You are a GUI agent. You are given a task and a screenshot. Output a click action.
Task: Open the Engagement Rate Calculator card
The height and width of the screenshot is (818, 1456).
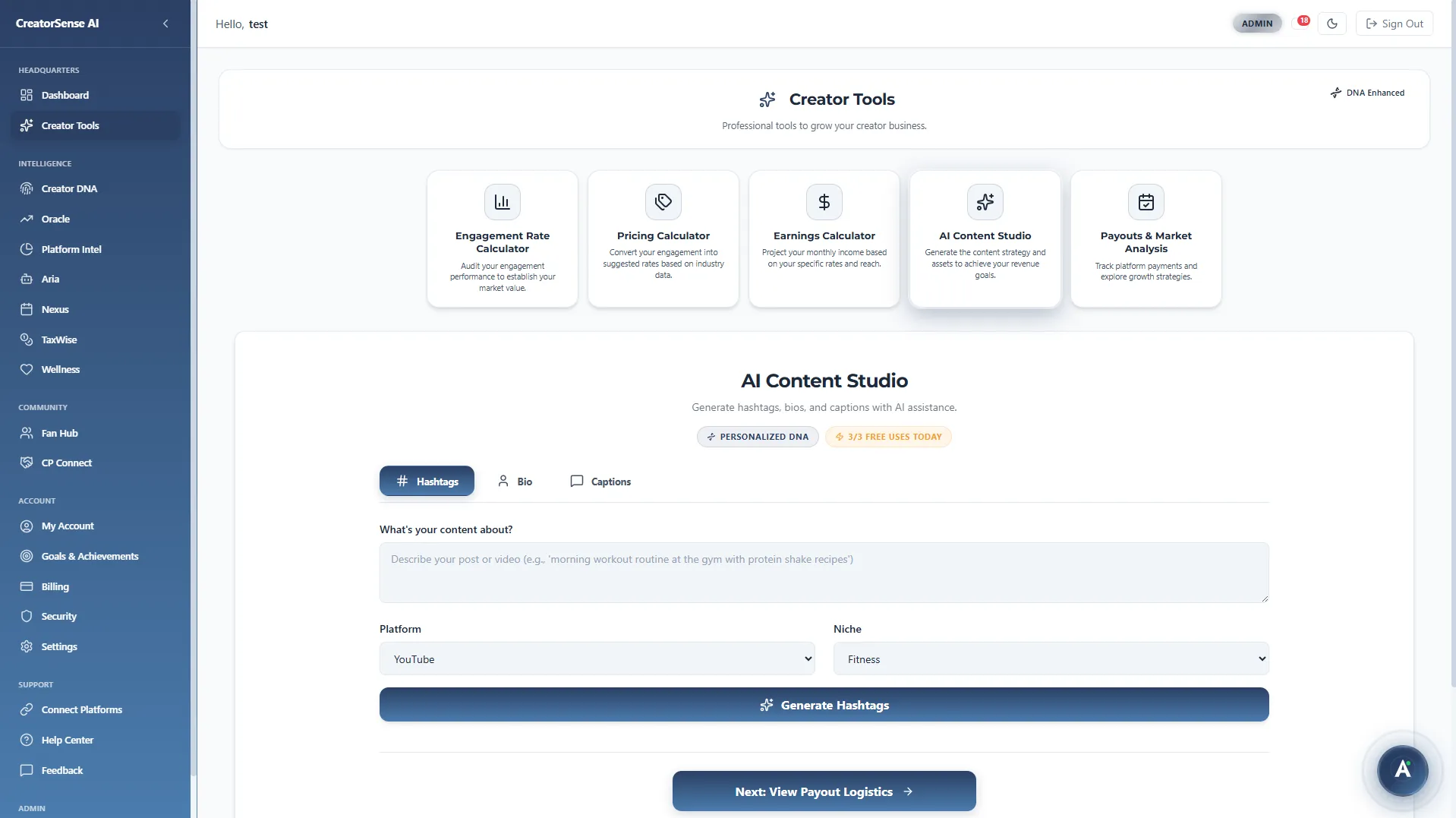[502, 238]
